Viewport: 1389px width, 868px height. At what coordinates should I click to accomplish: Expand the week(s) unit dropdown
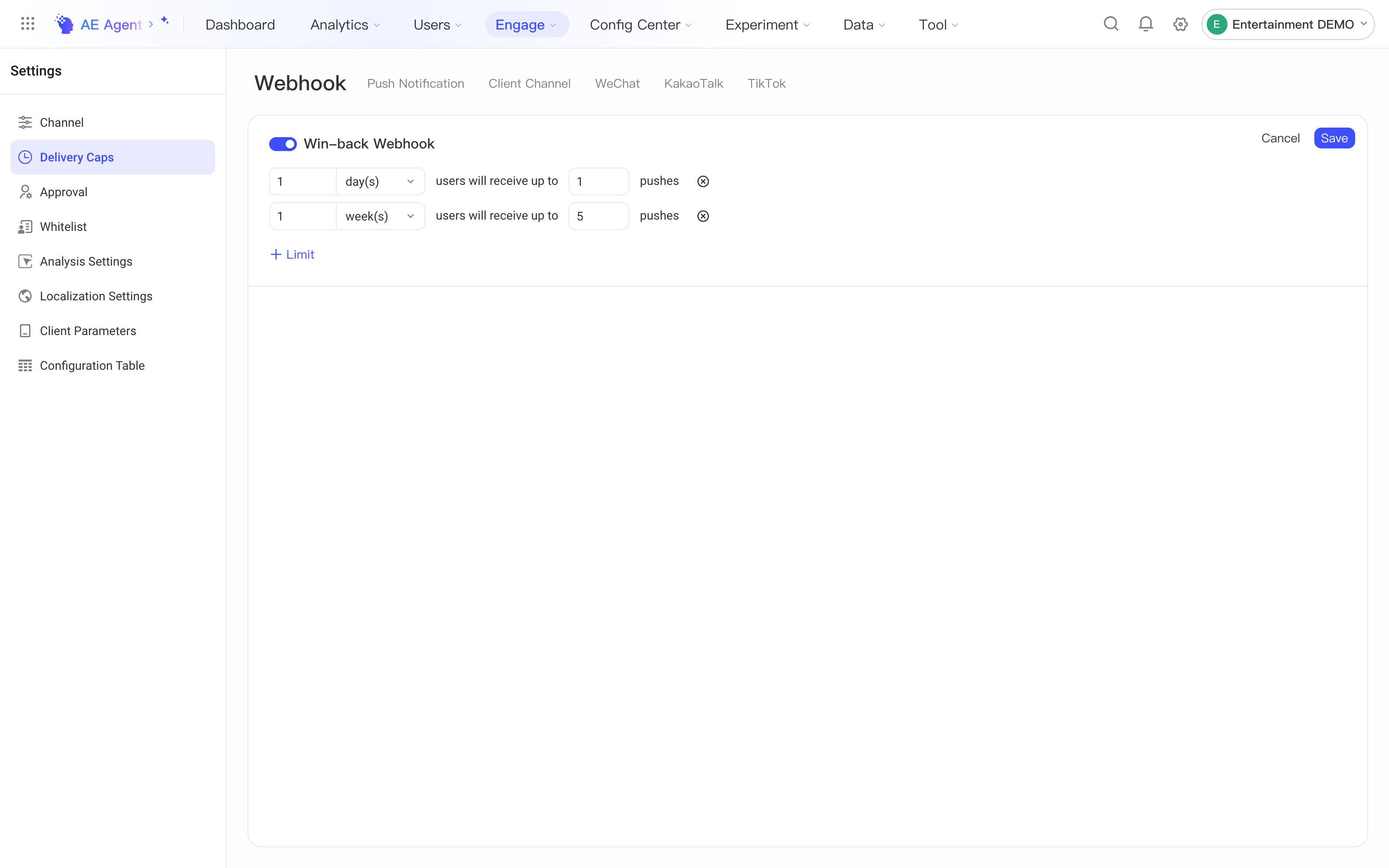coord(380,217)
